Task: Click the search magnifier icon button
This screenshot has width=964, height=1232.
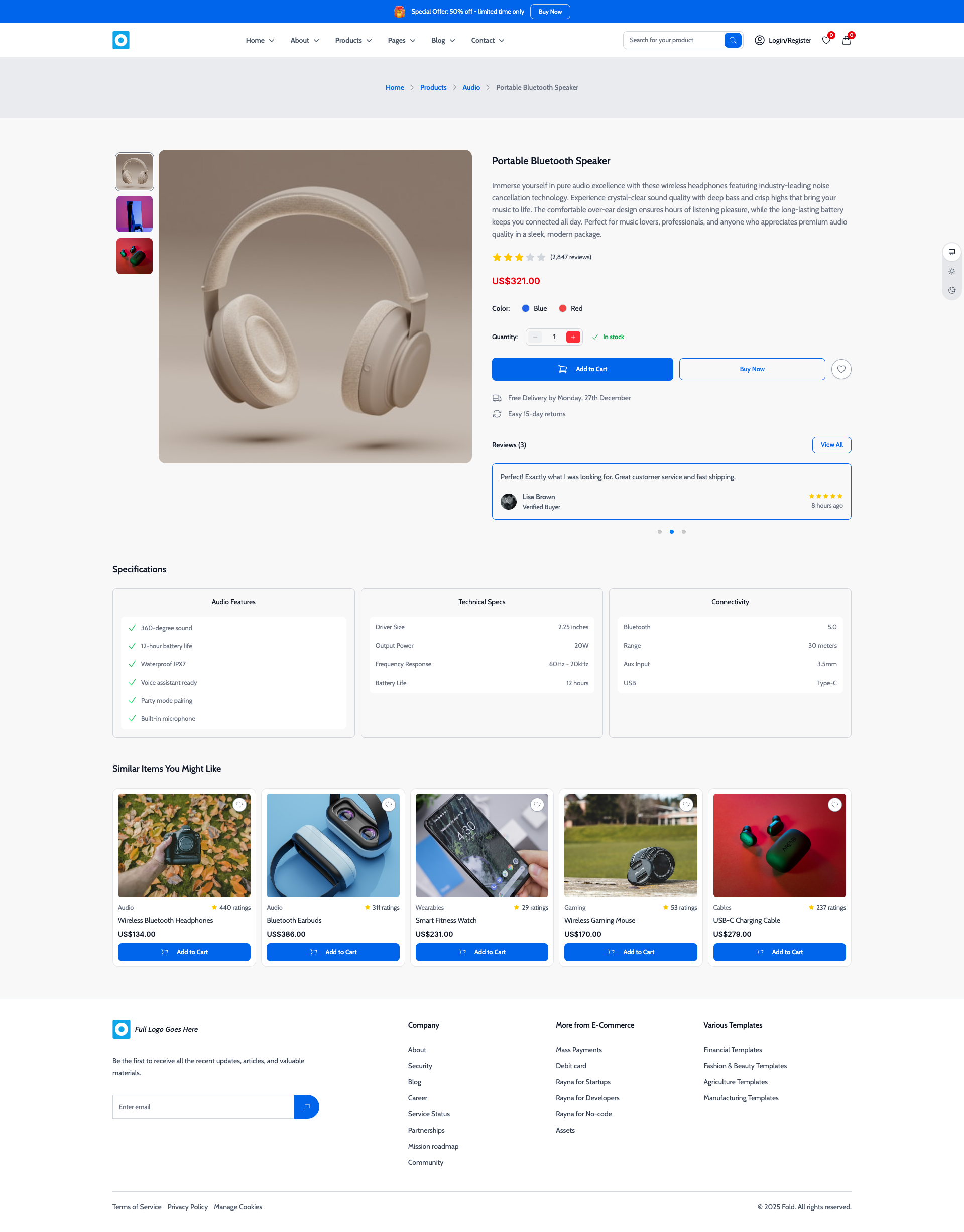Action: 732,40
